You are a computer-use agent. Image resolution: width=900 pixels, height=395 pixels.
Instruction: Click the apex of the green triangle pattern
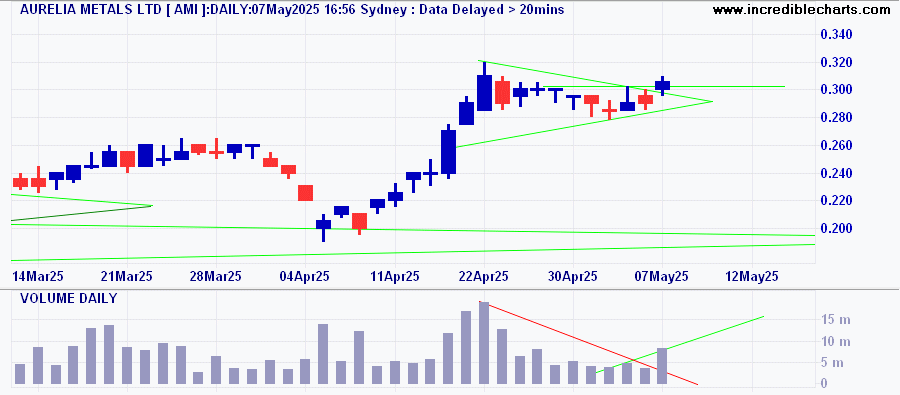point(712,102)
